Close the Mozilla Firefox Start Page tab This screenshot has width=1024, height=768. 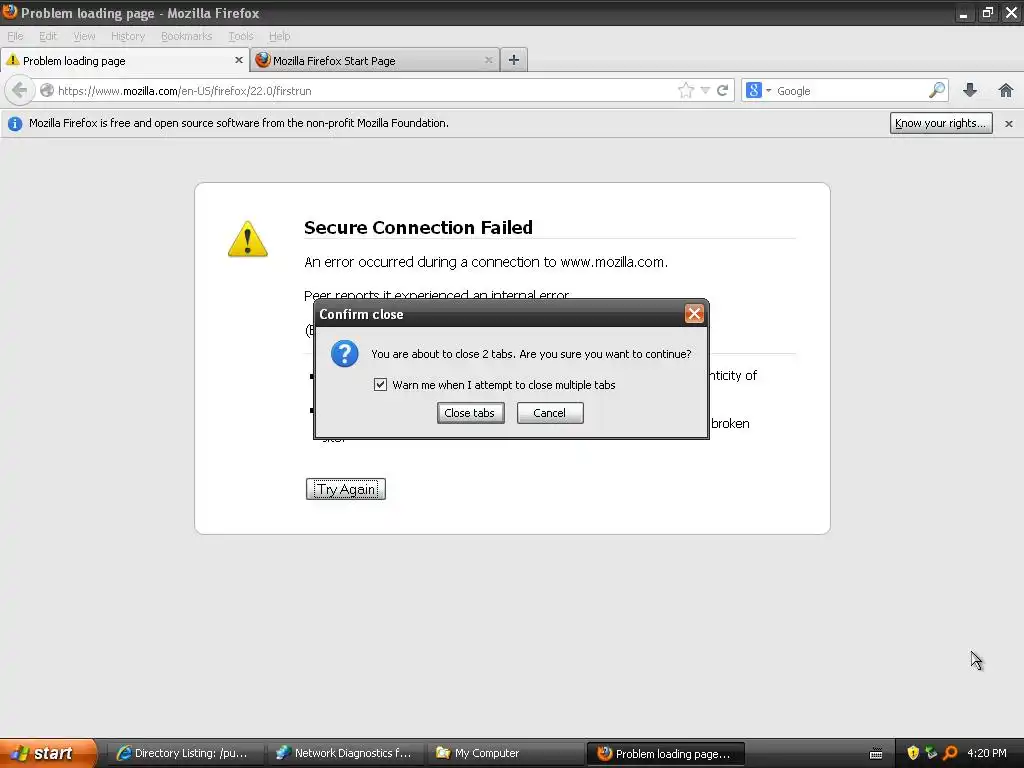(x=488, y=60)
